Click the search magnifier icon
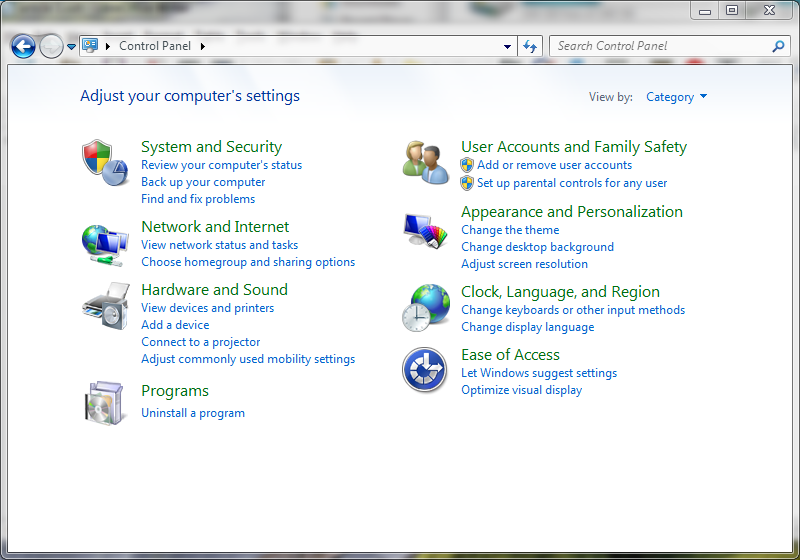This screenshot has height=560, width=800. (x=778, y=46)
